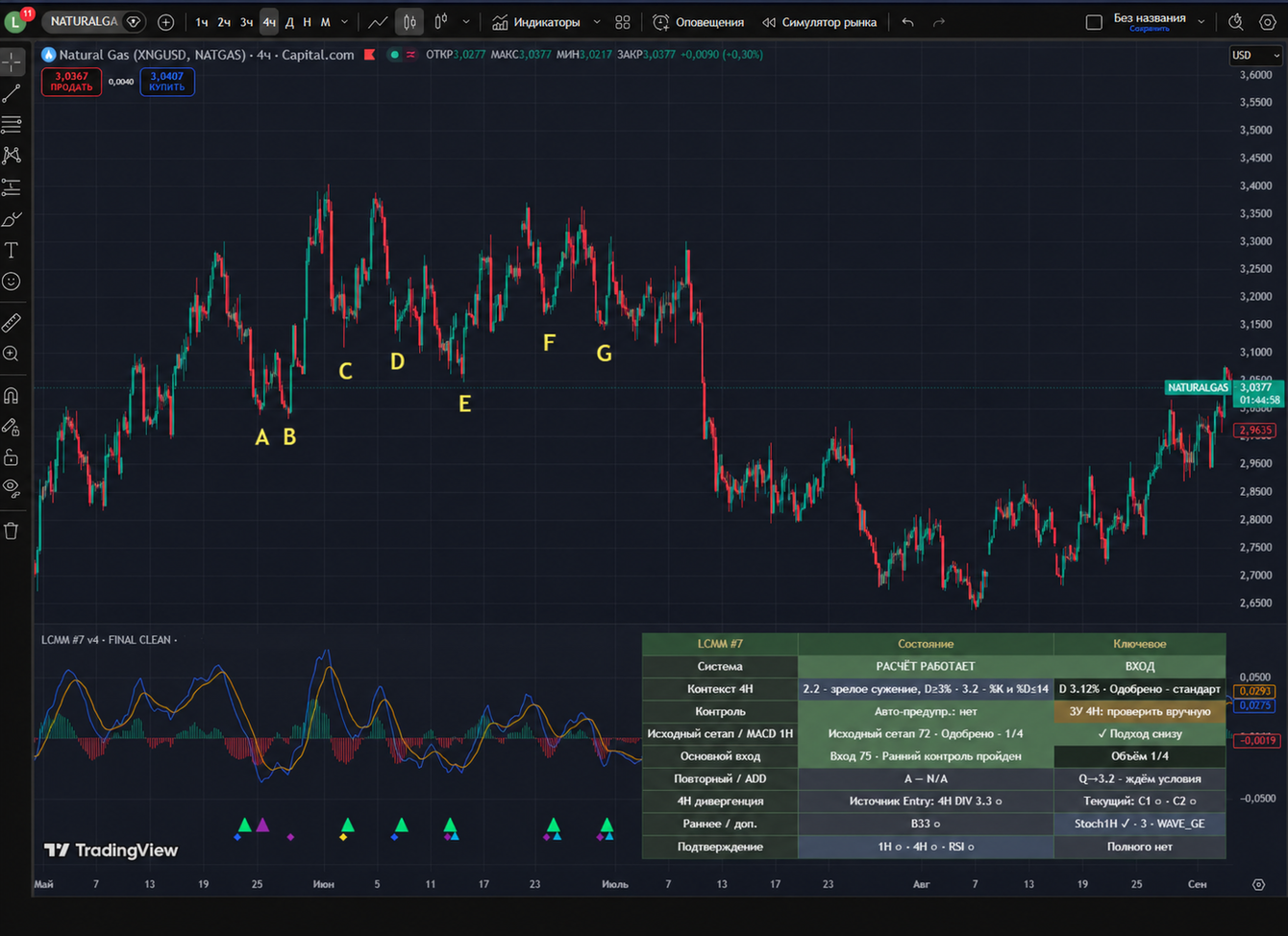The width and height of the screenshot is (1288, 936).
Task: Open the Индикаторы panel
Action: point(537,21)
